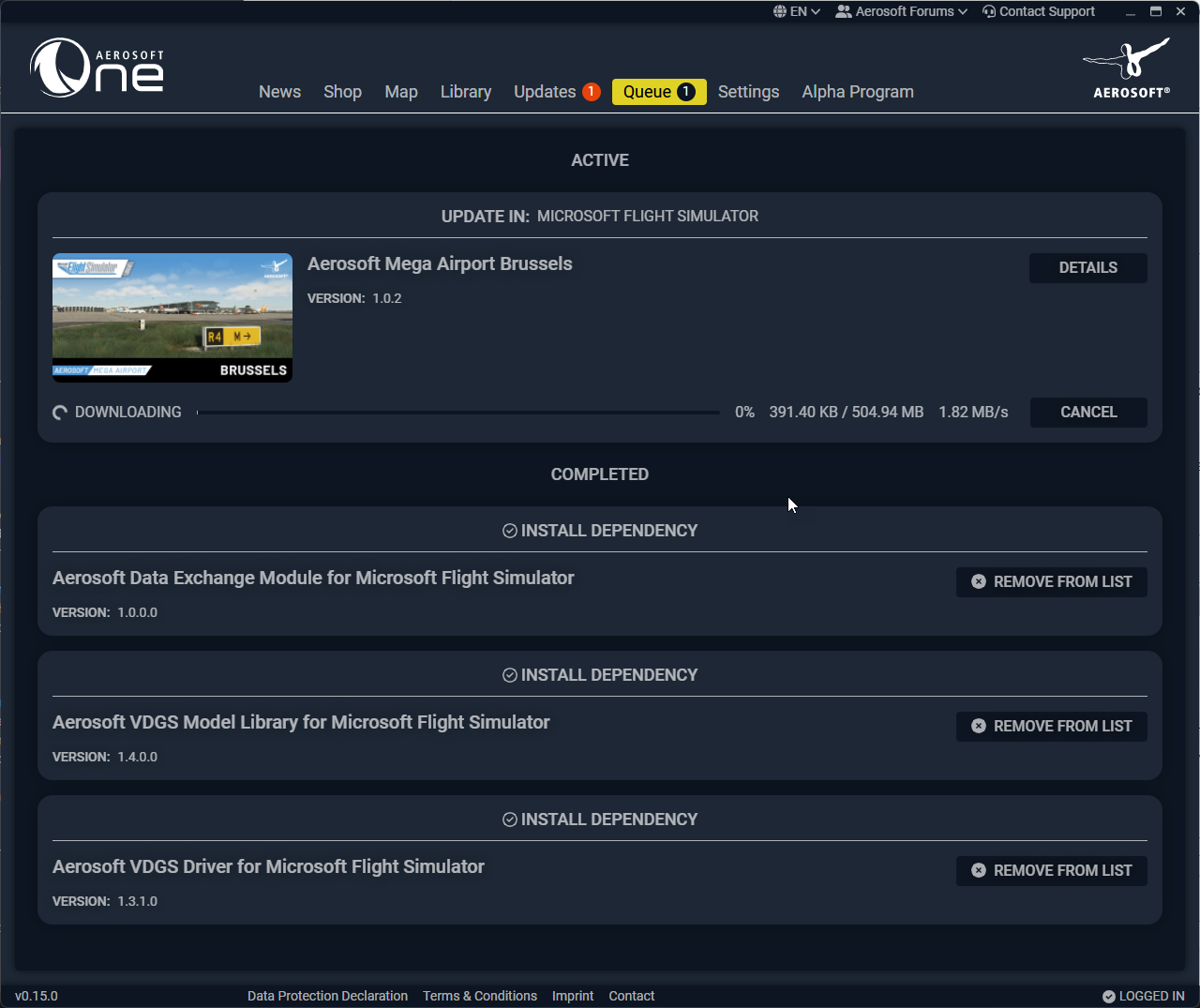Click checkmark icon beside Data Exchange Module dependency
The width and height of the screenshot is (1200, 1008).
pyautogui.click(x=510, y=531)
